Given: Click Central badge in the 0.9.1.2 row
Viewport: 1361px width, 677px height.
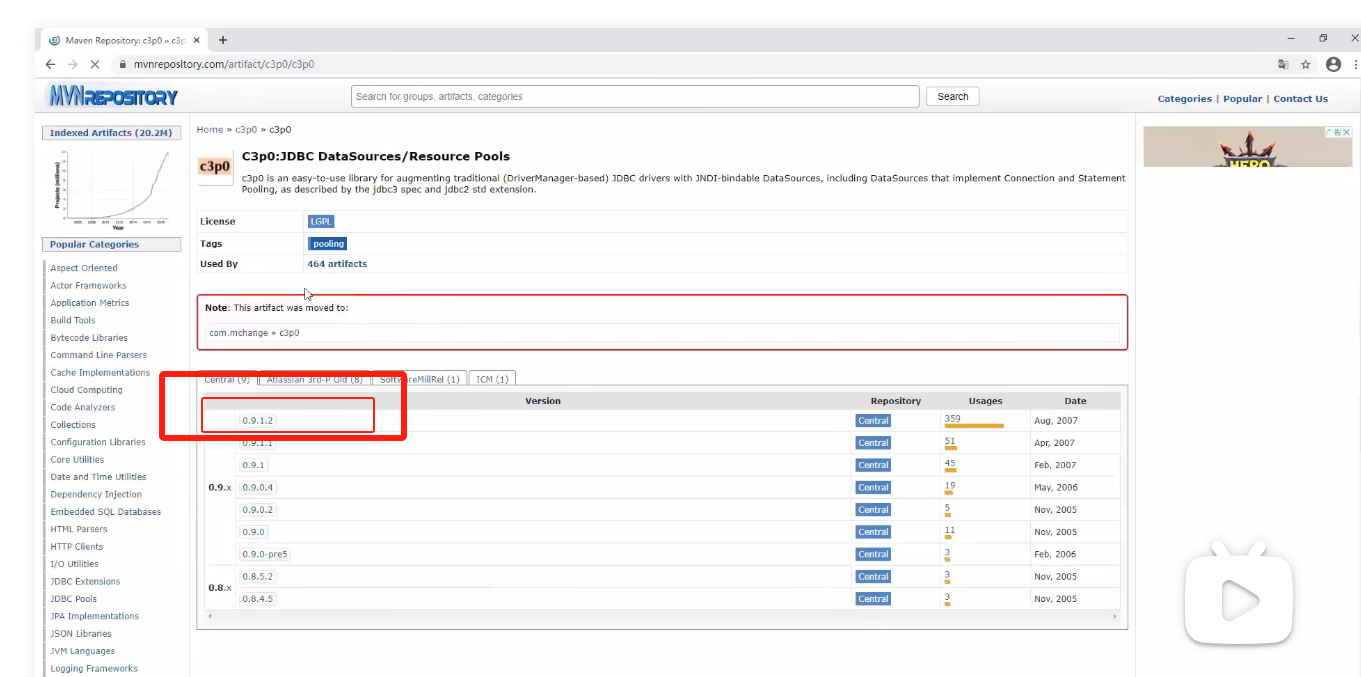Looking at the screenshot, I should tap(873, 421).
